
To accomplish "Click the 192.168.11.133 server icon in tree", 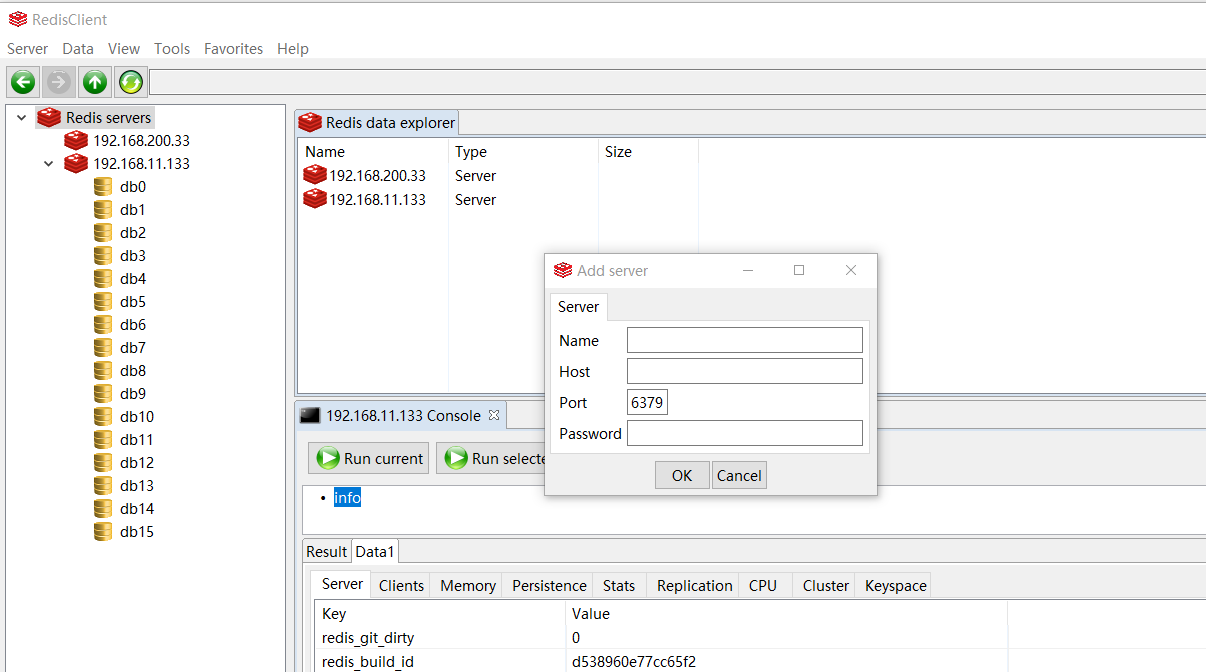I will tap(76, 163).
